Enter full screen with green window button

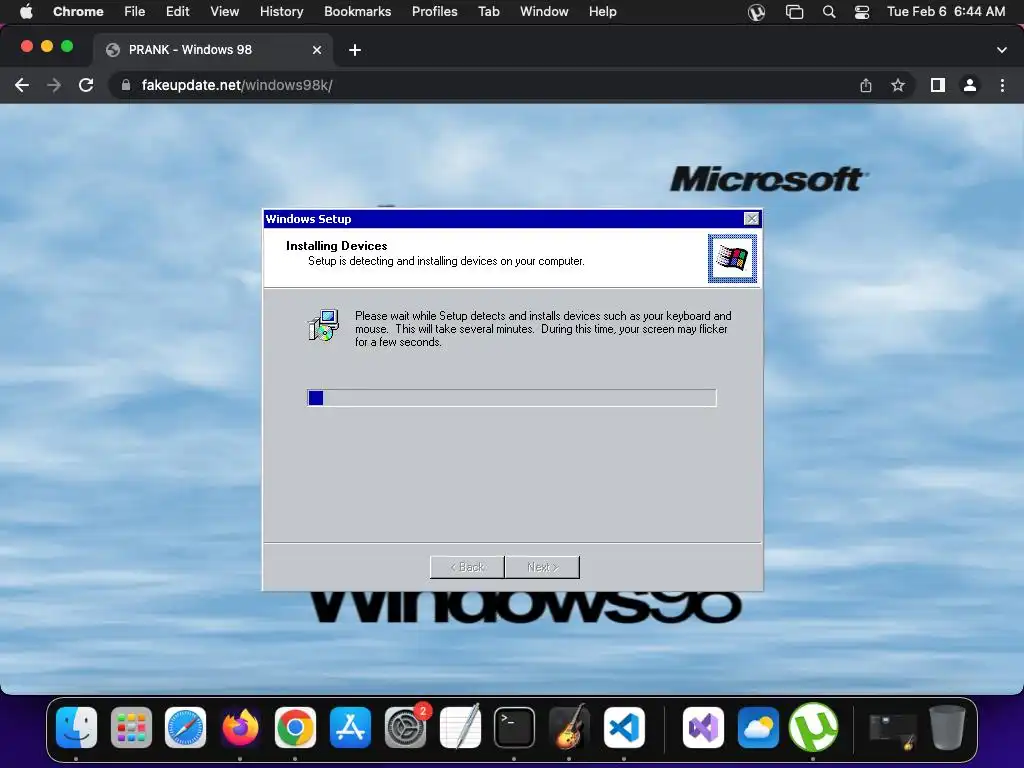coord(67,46)
